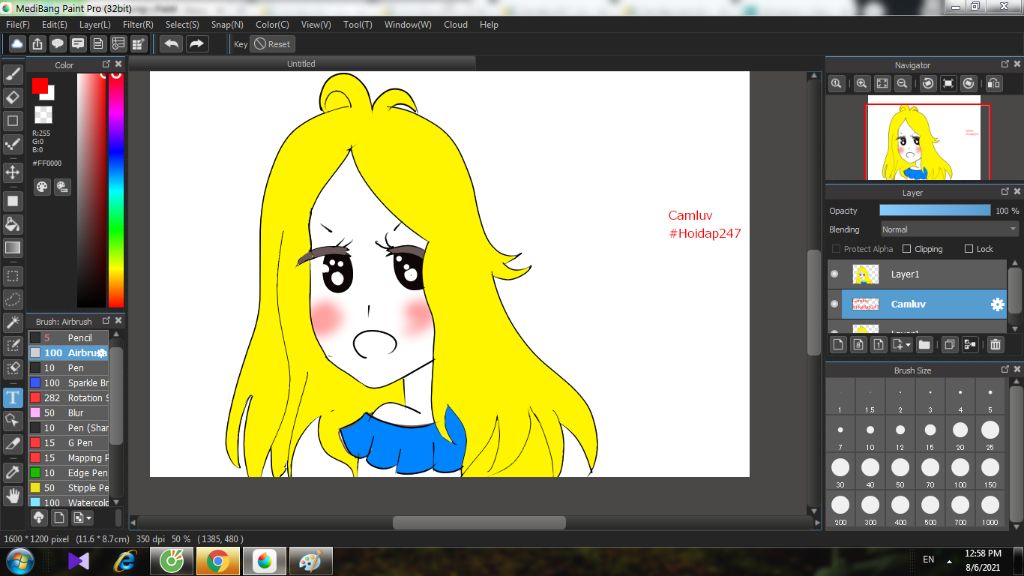Select the Fill rectangle tool
The width and height of the screenshot is (1024, 576).
[x=12, y=201]
